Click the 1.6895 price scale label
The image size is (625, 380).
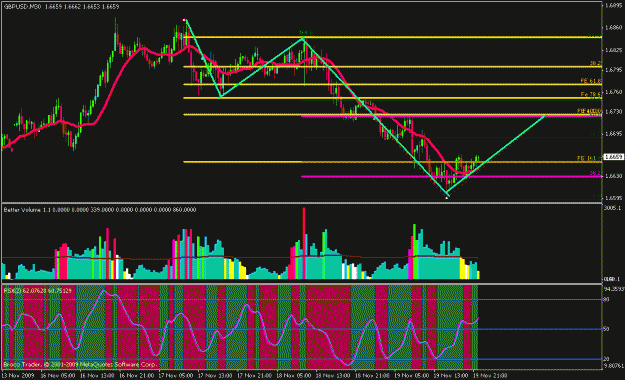pyautogui.click(x=614, y=6)
